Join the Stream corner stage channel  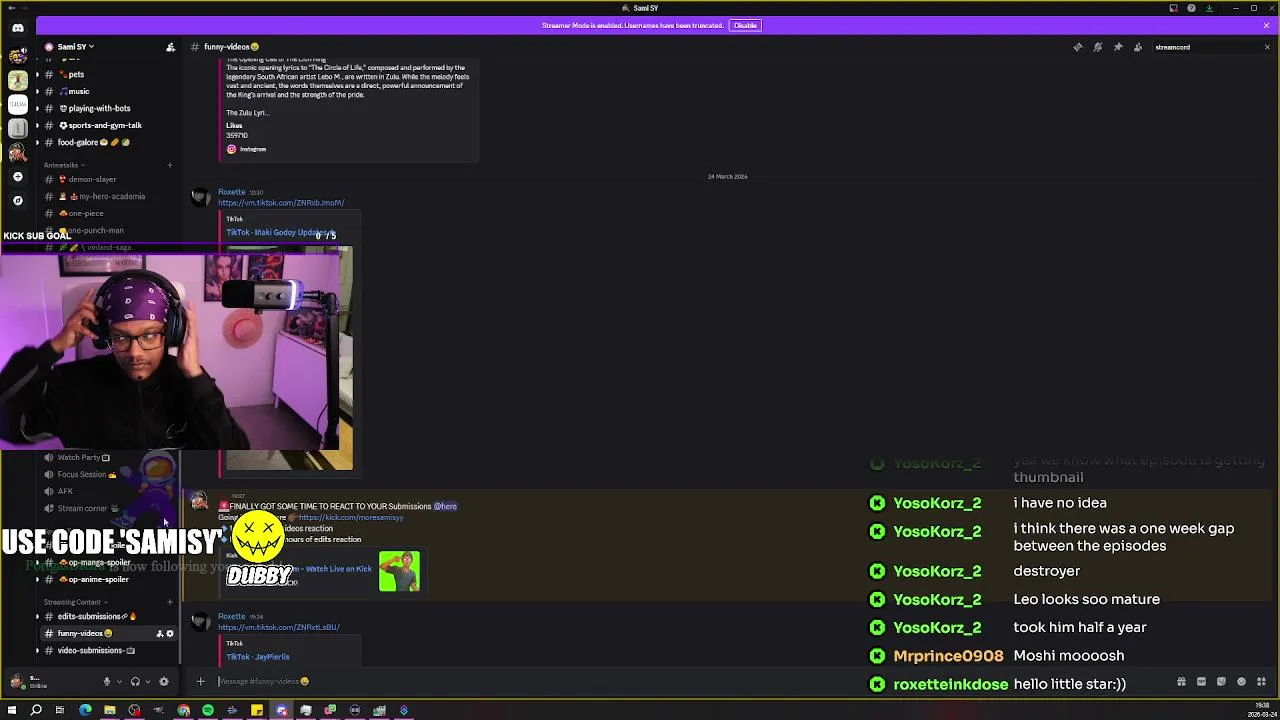[x=108, y=508]
